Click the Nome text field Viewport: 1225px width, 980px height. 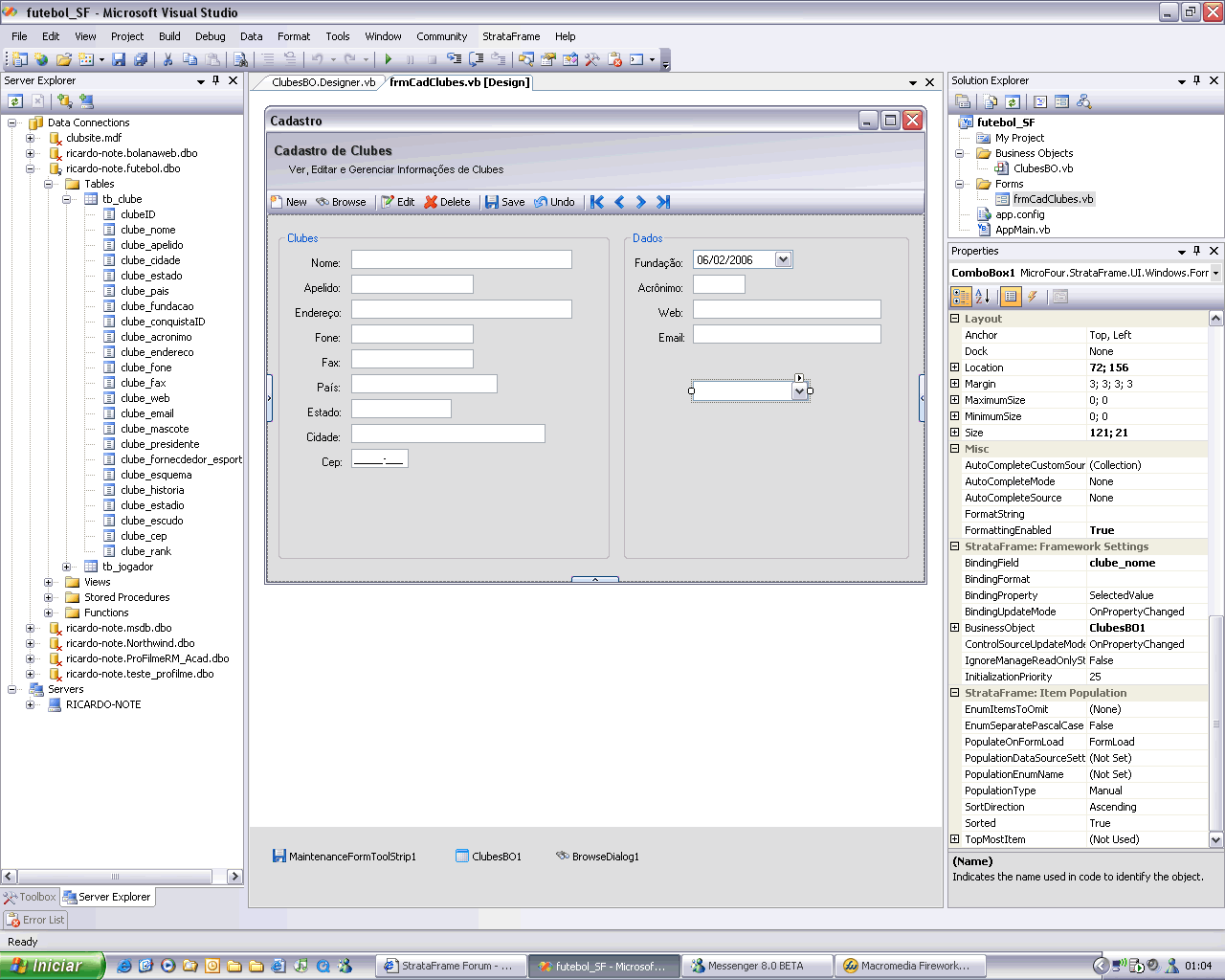[460, 259]
